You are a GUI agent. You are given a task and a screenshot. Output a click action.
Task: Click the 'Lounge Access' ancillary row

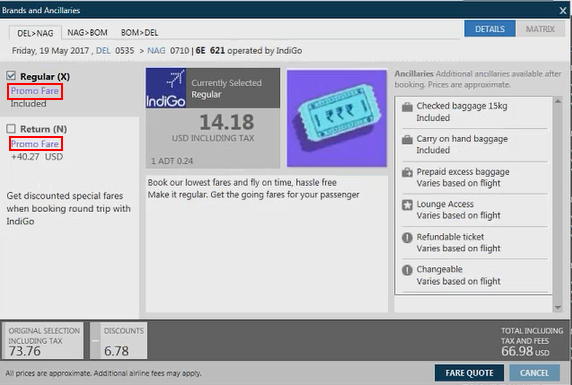pos(475,210)
